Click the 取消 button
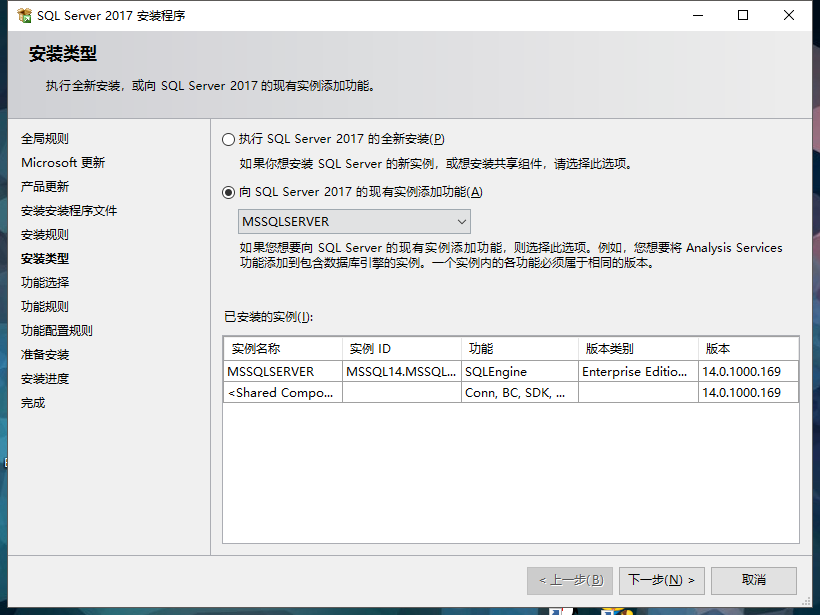The height and width of the screenshot is (615, 820). (x=753, y=580)
